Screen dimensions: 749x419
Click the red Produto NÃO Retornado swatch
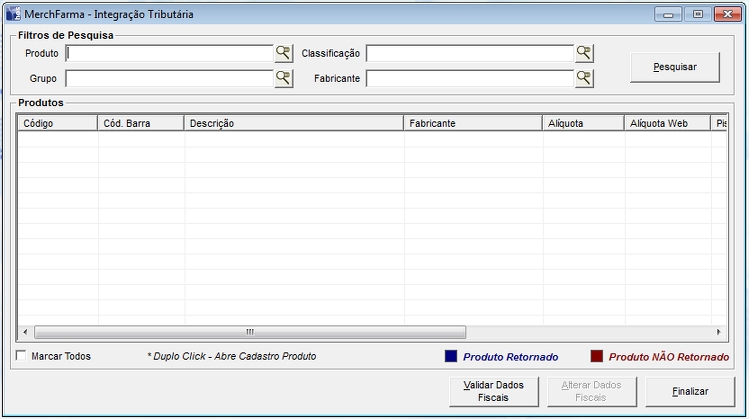[597, 357]
